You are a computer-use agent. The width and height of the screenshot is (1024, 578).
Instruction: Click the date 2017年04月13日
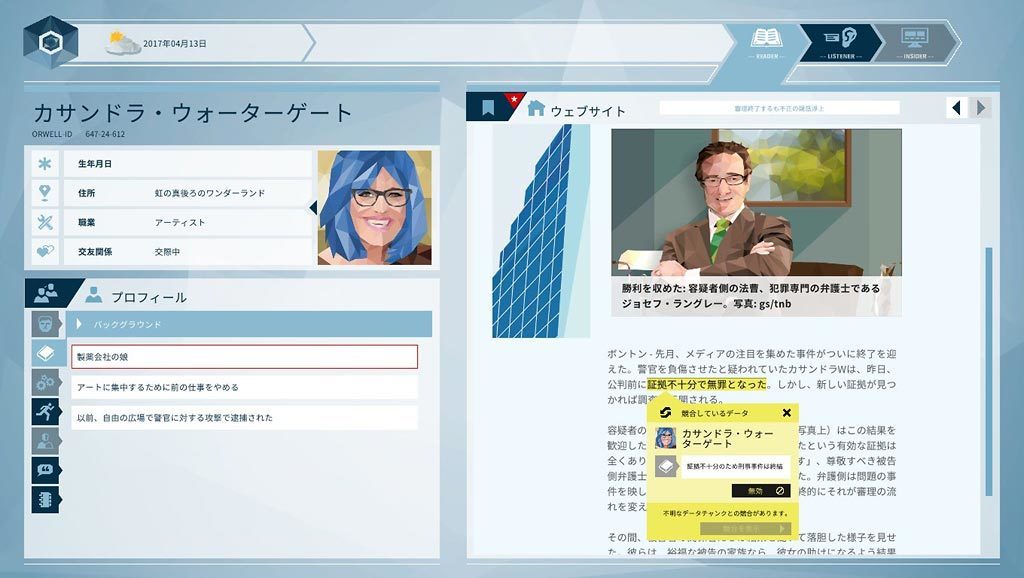[x=175, y=44]
